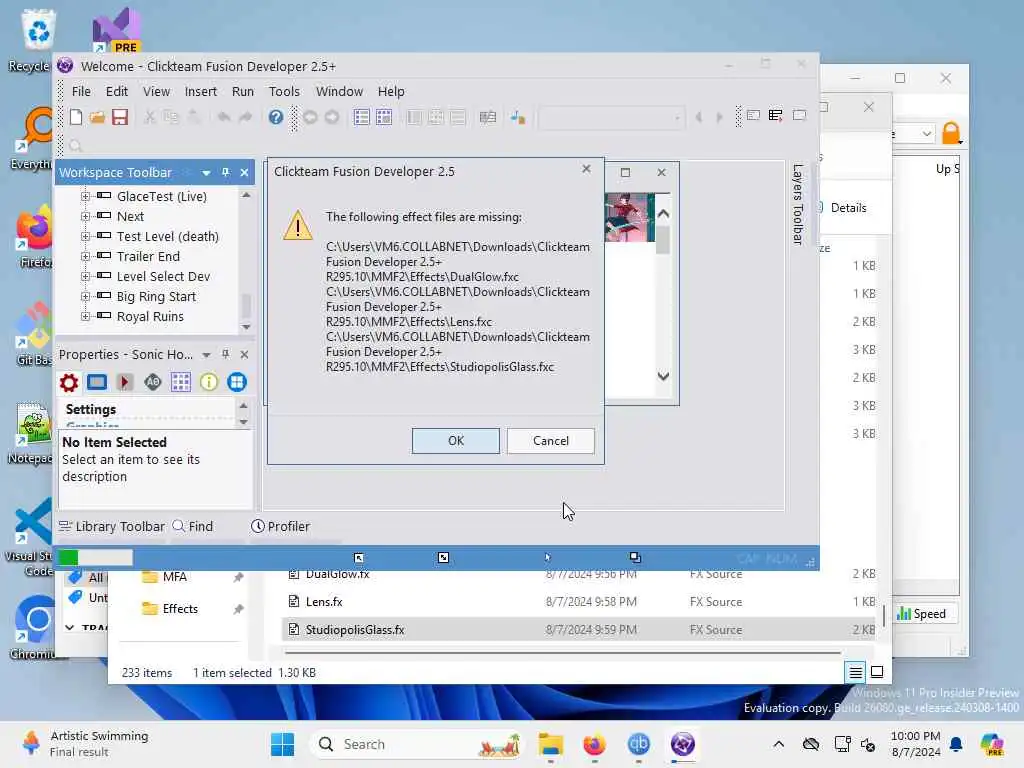
Task: Switch to the Profiler tab
Action: coord(280,526)
